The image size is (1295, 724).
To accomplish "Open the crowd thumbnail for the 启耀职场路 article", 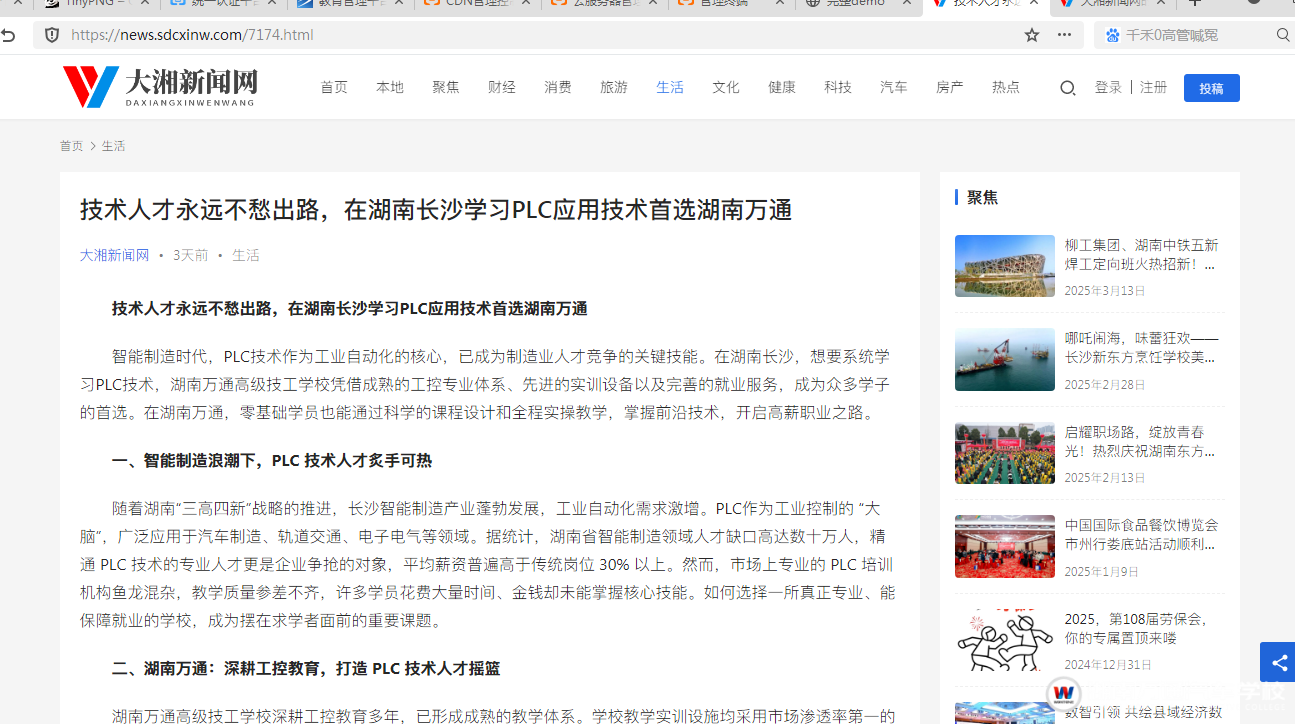I will click(1004, 453).
